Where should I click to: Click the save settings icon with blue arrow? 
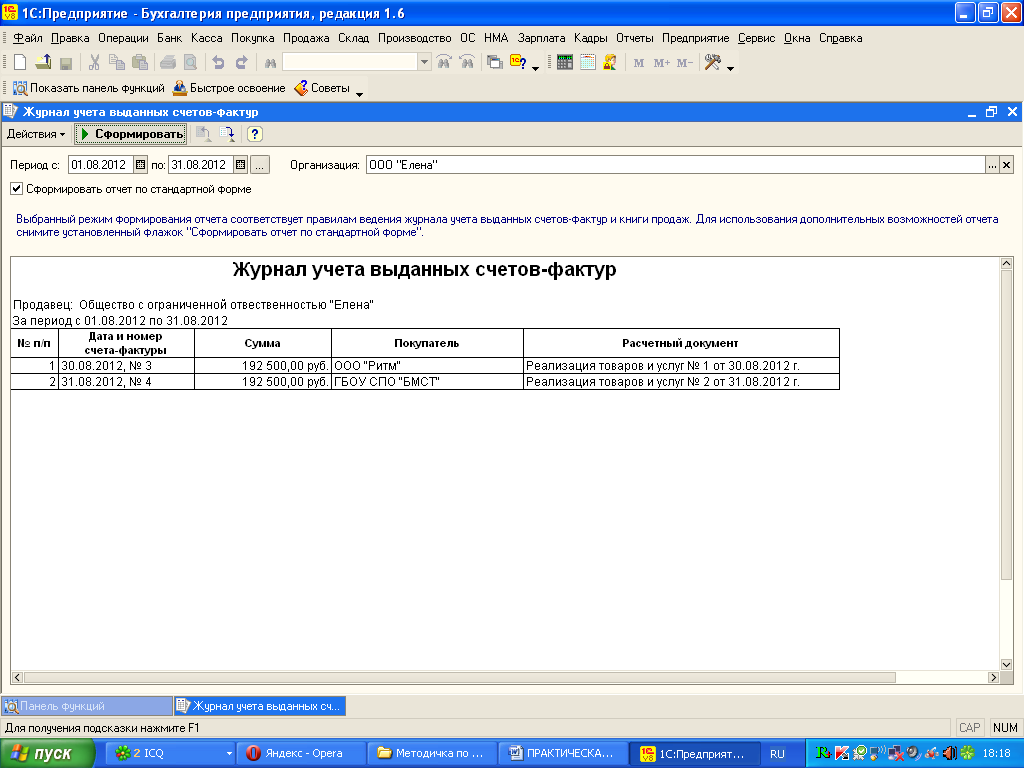pos(227,134)
